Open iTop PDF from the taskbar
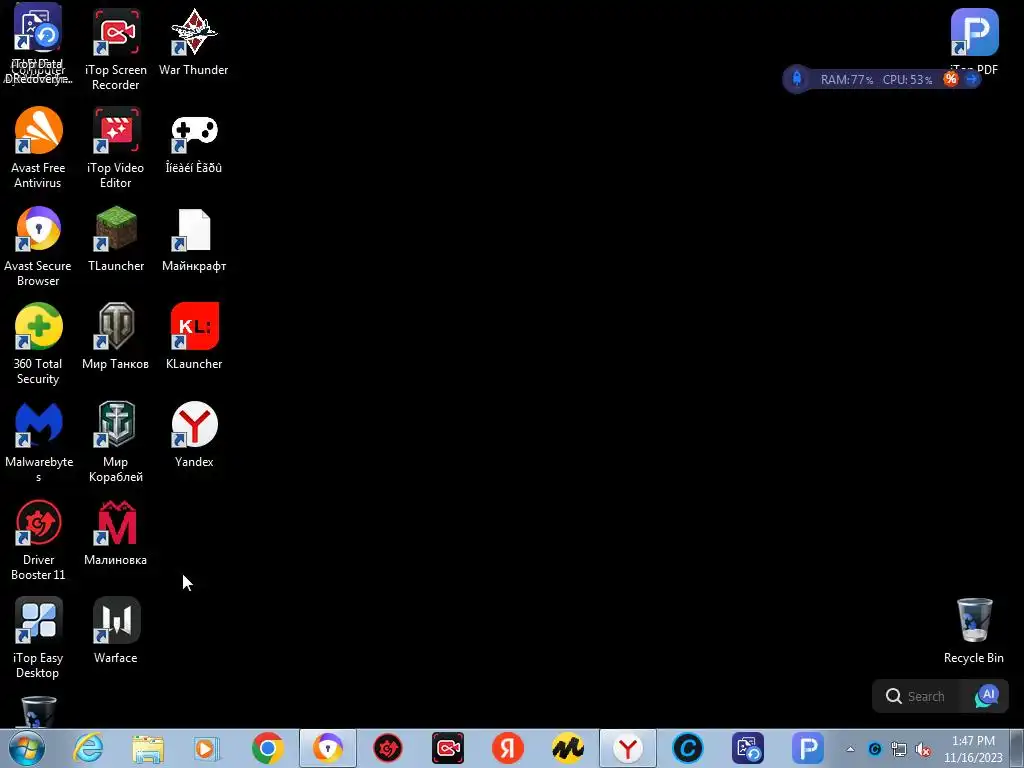Image resolution: width=1024 pixels, height=768 pixels. click(808, 748)
